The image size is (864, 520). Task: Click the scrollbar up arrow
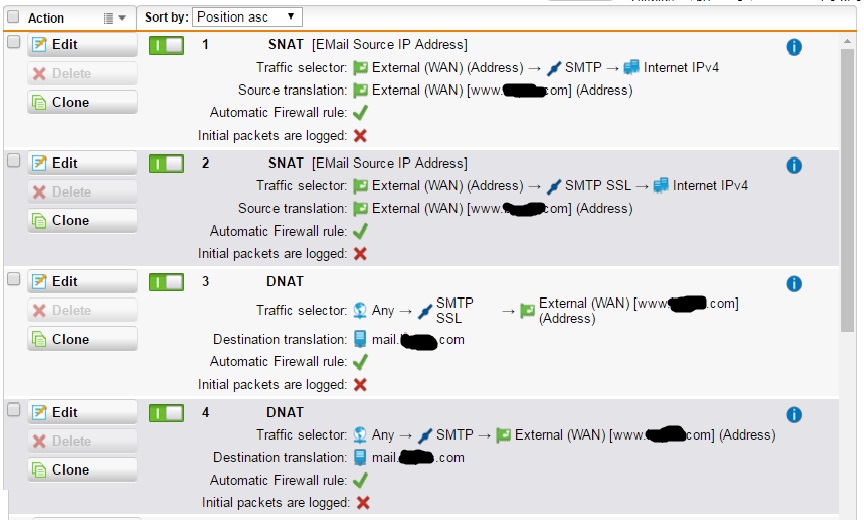(847, 41)
